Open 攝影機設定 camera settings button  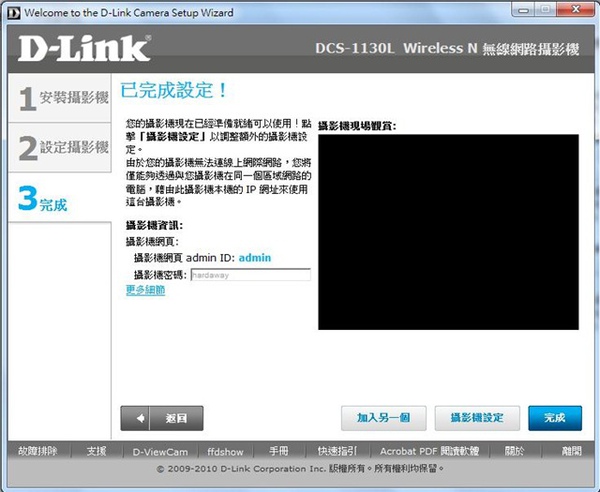[477, 418]
